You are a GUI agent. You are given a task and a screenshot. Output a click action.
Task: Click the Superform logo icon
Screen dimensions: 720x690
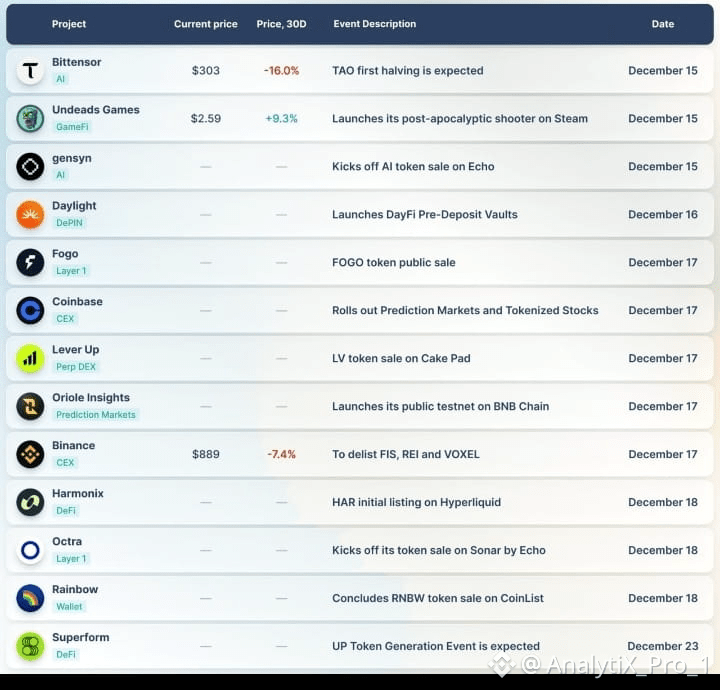(x=30, y=646)
